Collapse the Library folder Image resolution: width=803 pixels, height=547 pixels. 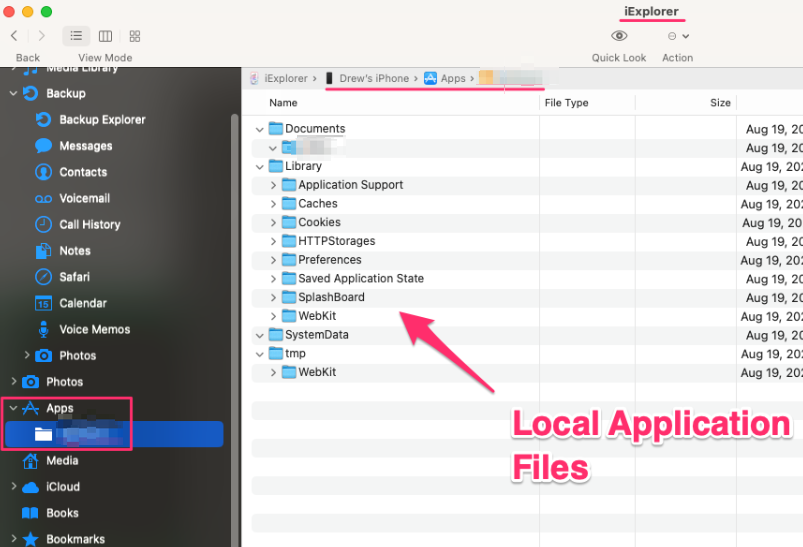pyautogui.click(x=260, y=166)
